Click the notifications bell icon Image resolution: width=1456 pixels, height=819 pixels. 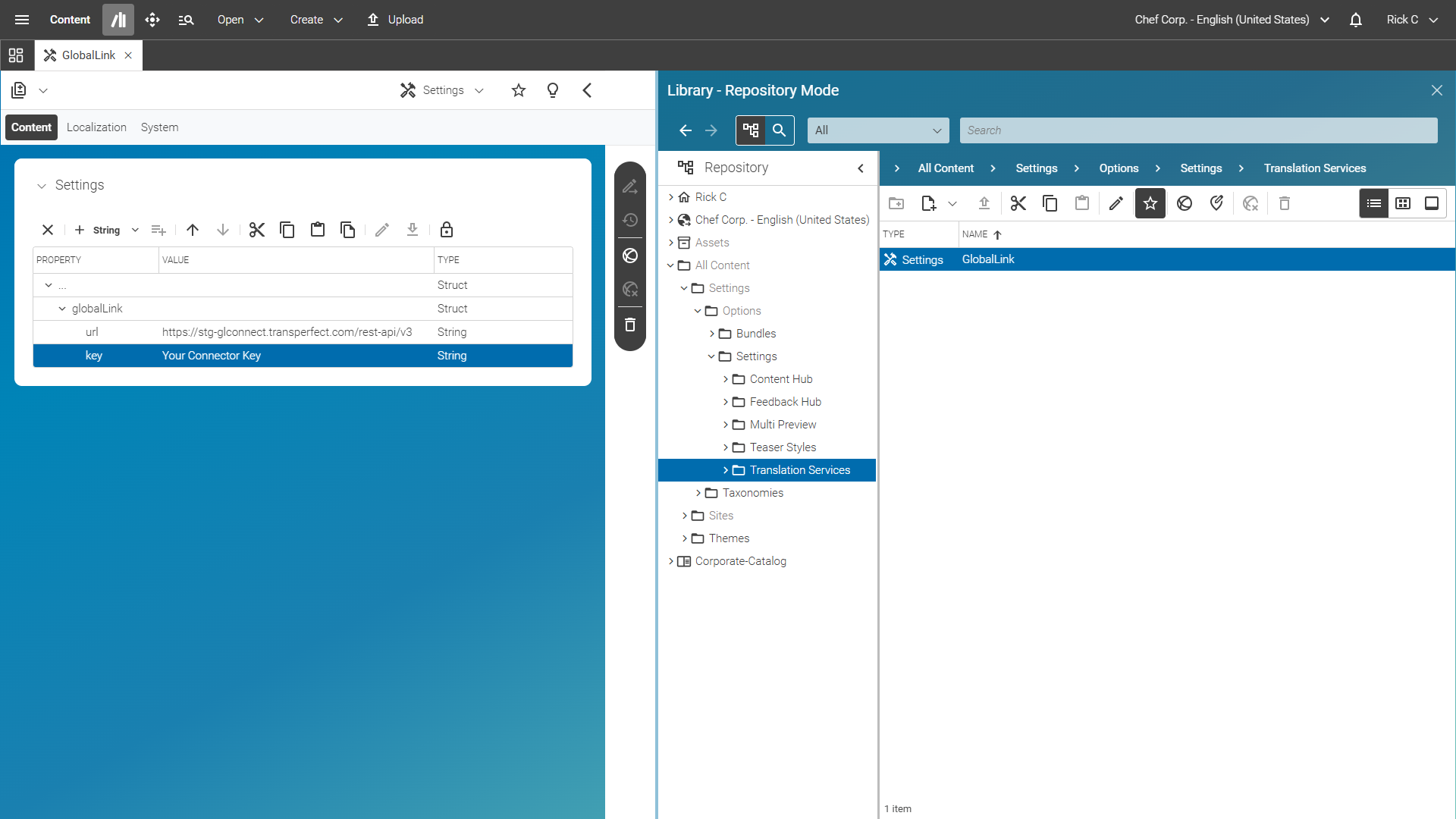coord(1356,20)
